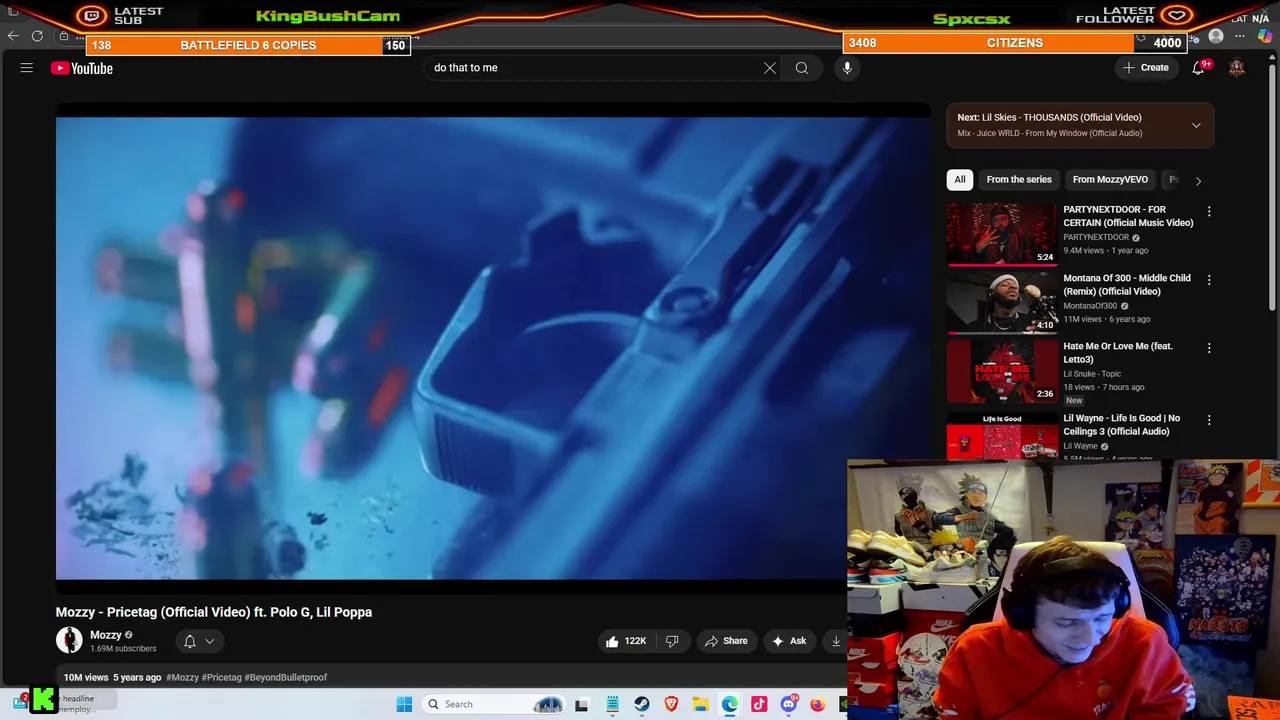The image size is (1280, 720).
Task: Open the Notepad icon on the taskbar
Action: pyautogui.click(x=612, y=704)
